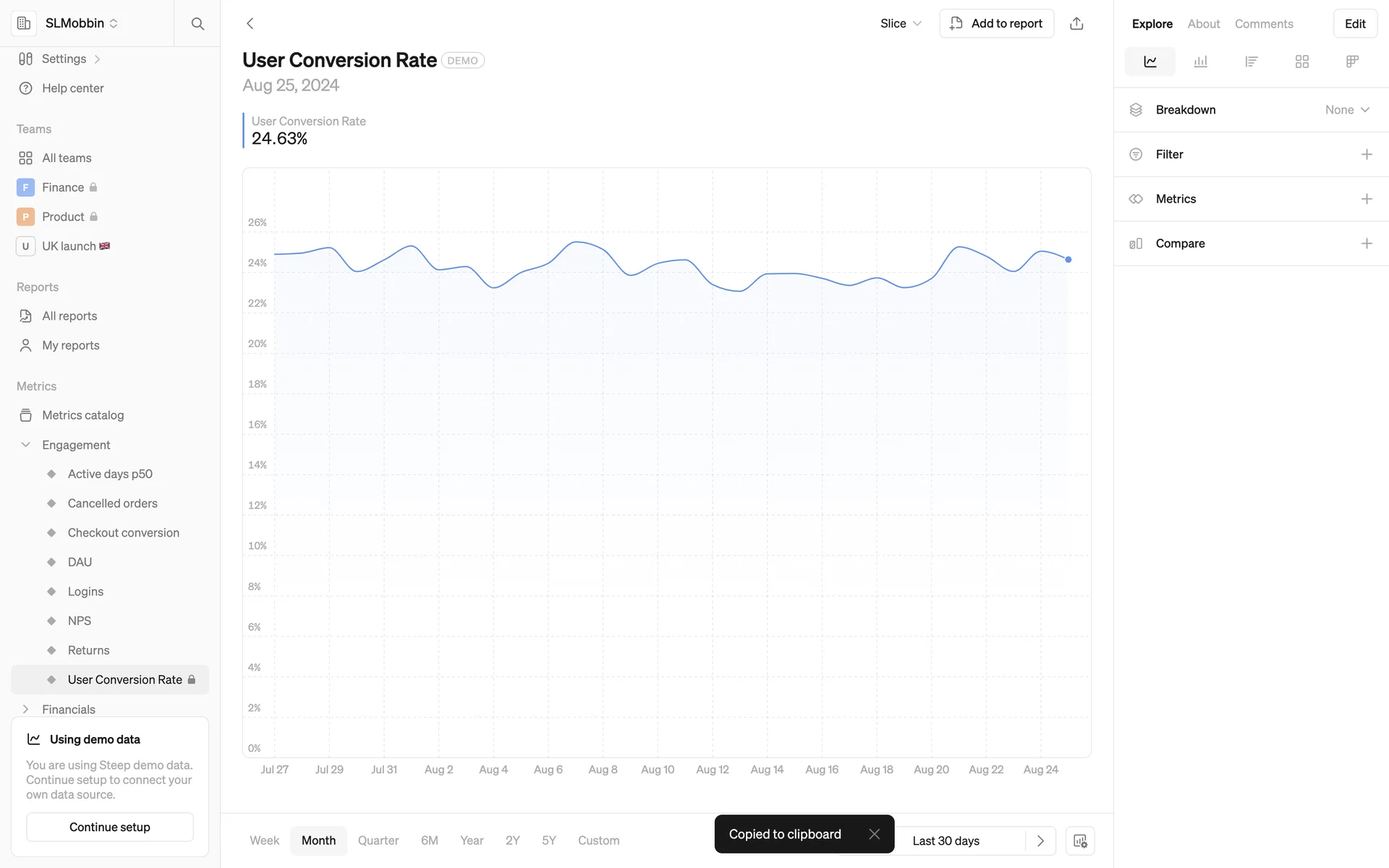Select the horizontal bar chart icon
The width and height of the screenshot is (1389, 868).
coord(1251,61)
